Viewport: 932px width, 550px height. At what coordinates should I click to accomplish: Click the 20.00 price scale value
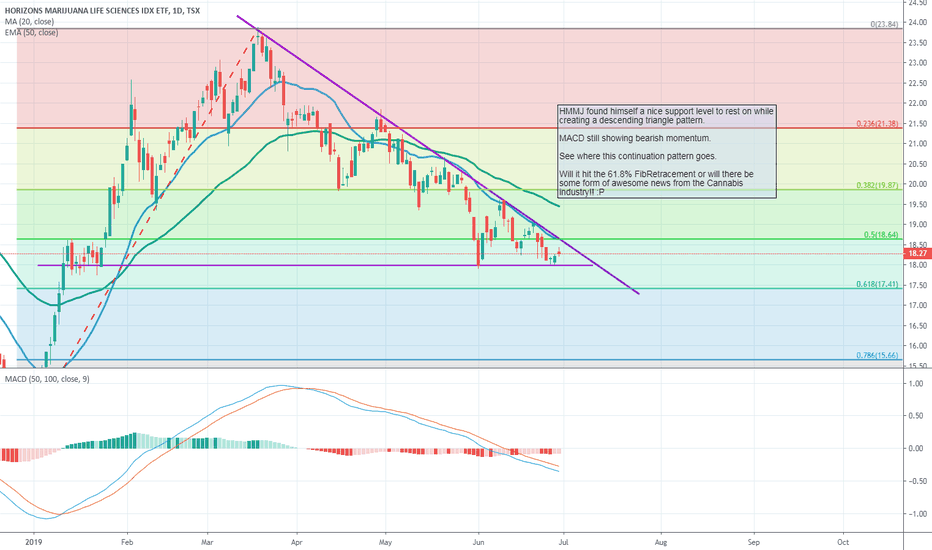point(918,184)
